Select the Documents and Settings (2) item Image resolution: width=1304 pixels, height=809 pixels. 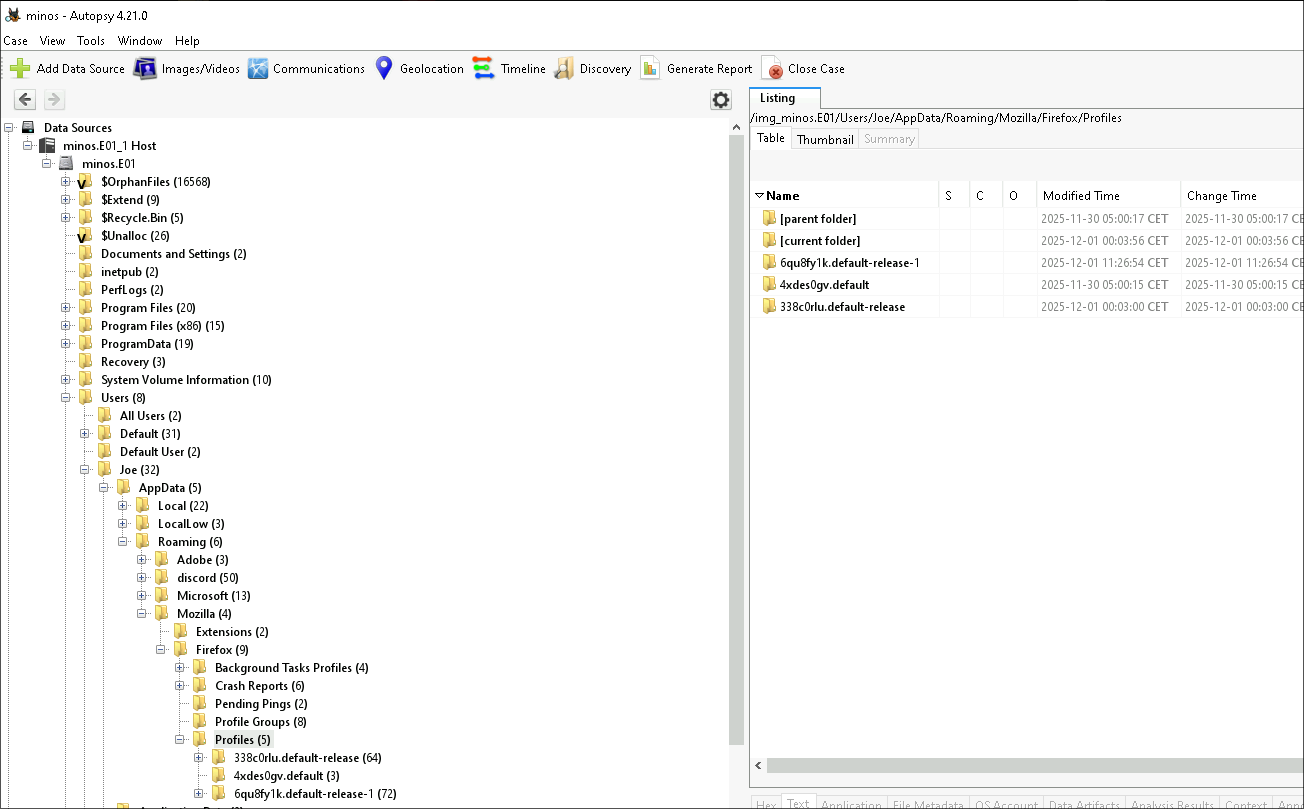(174, 254)
